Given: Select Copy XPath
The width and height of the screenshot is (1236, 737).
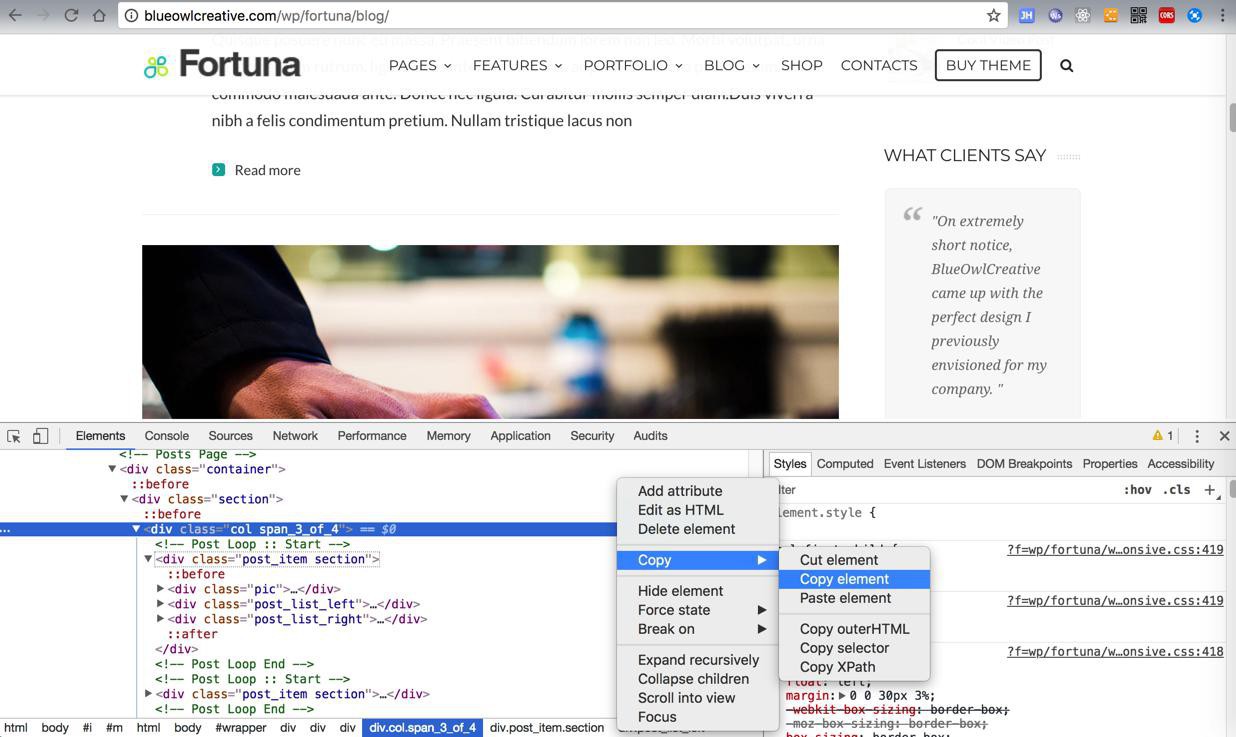Looking at the screenshot, I should coord(854,667).
